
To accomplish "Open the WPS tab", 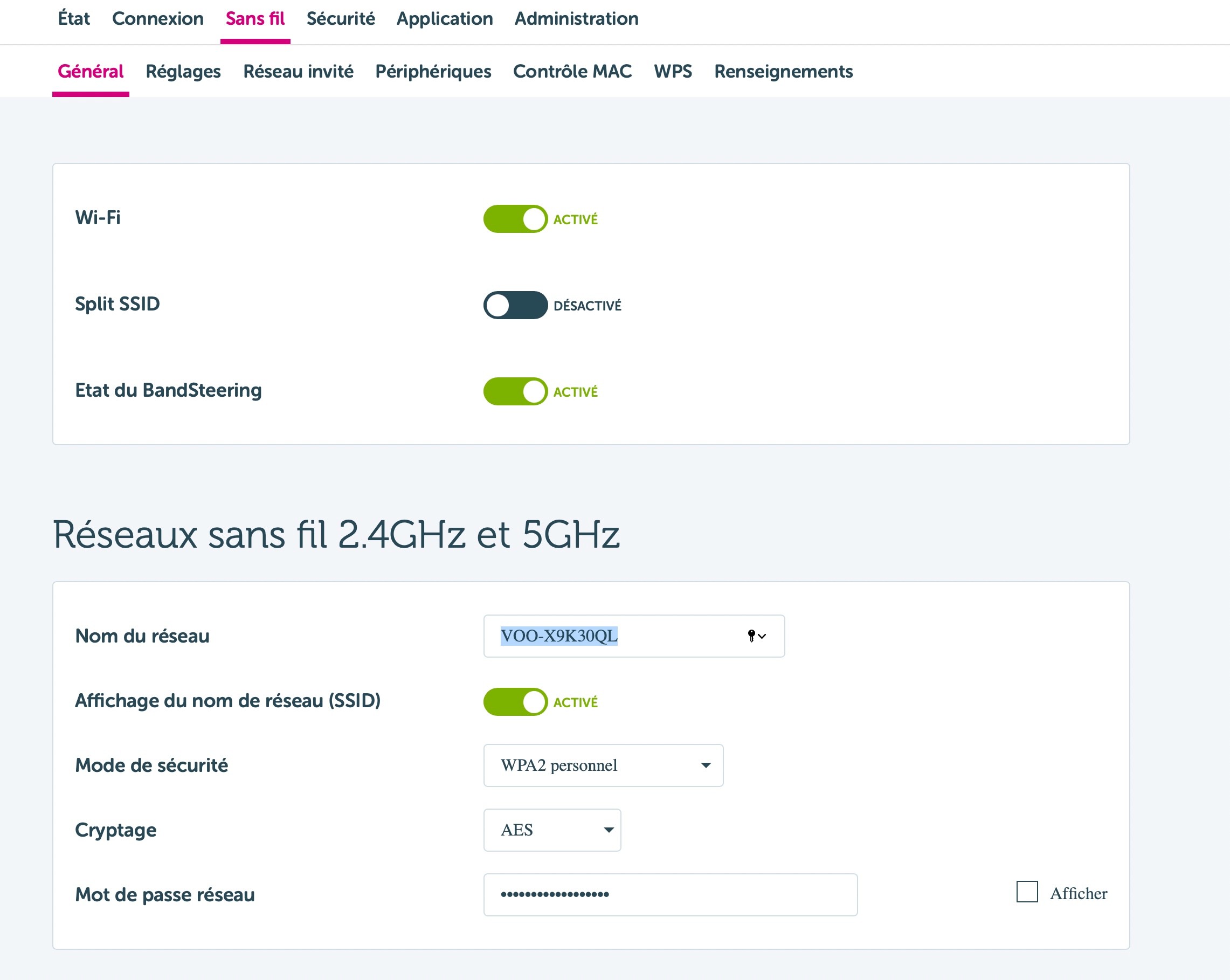I will click(x=673, y=71).
